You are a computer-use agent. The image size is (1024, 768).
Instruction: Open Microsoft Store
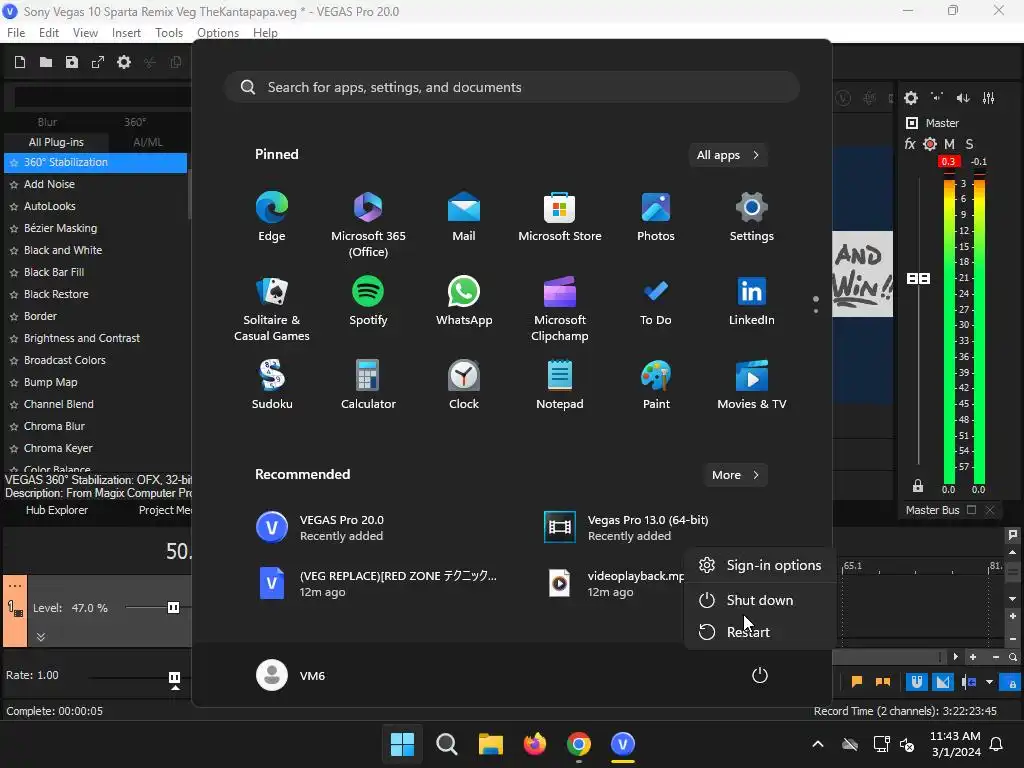tap(560, 217)
